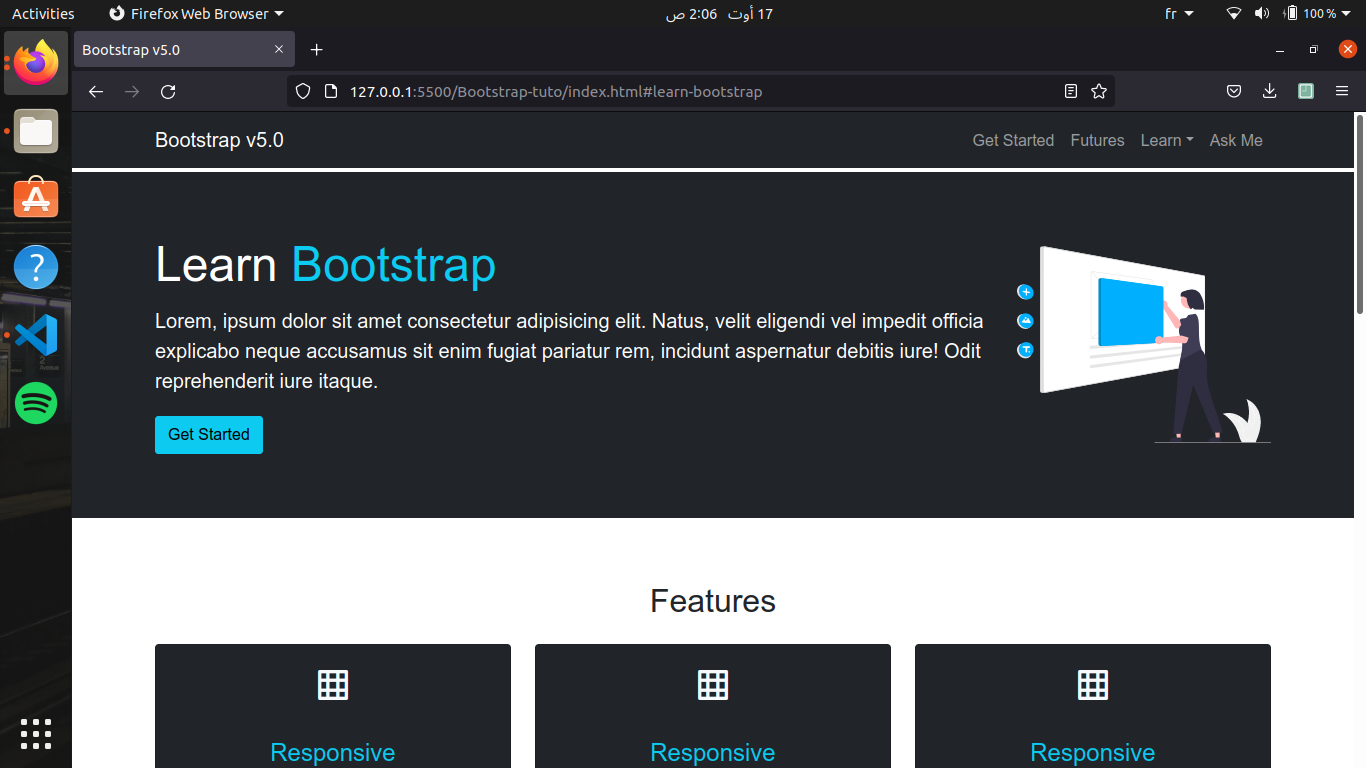Click the Bootstrap v5.0 navbar brand
The image size is (1366, 768).
(219, 141)
